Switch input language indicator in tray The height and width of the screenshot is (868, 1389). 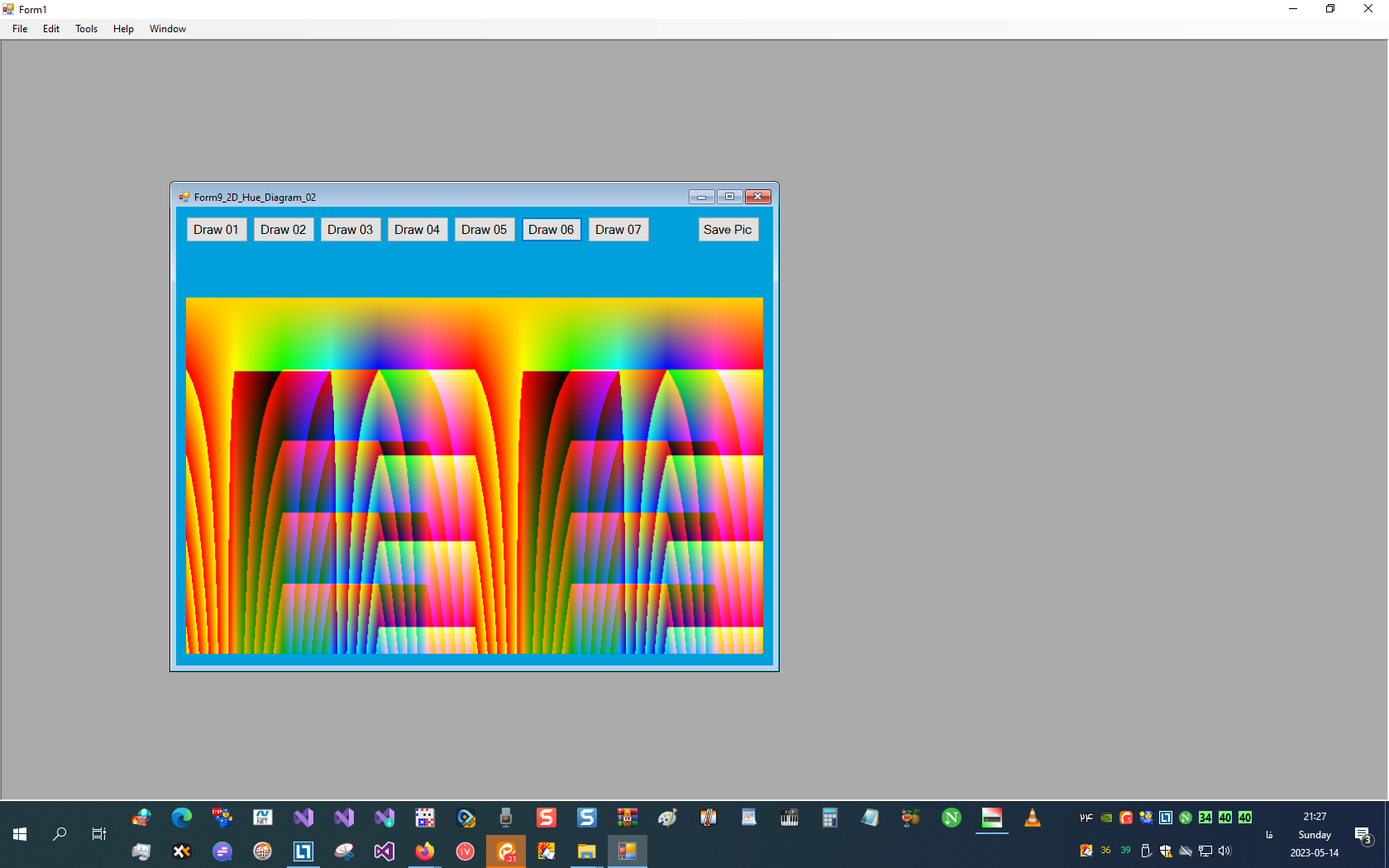[x=1269, y=834]
